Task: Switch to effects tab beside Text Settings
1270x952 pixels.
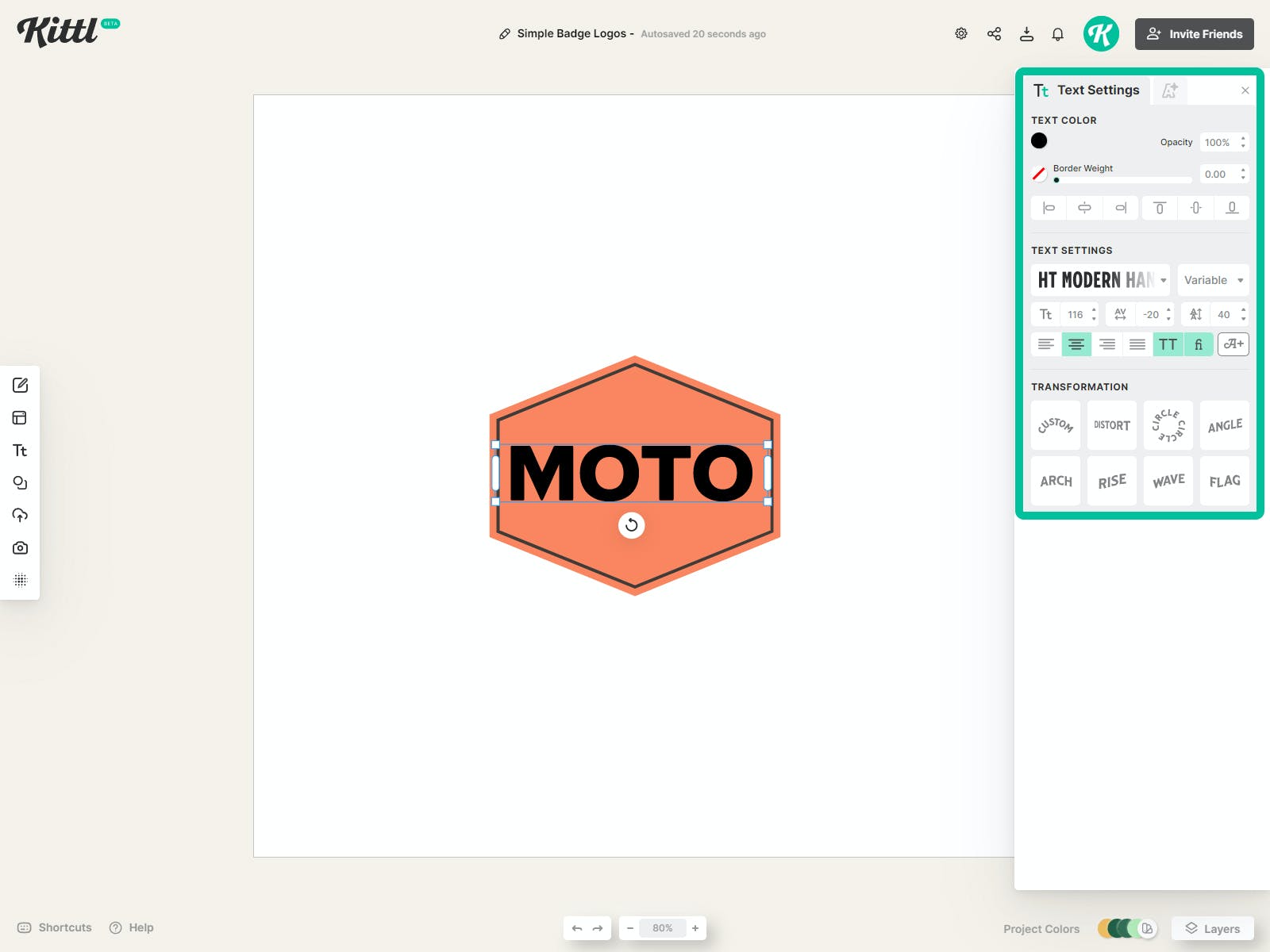Action: click(1170, 90)
